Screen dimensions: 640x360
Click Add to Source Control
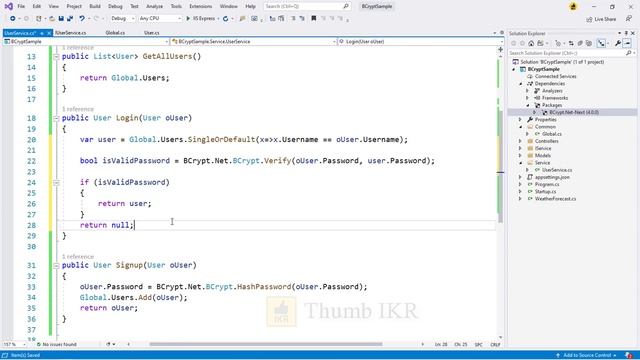(x=586, y=356)
